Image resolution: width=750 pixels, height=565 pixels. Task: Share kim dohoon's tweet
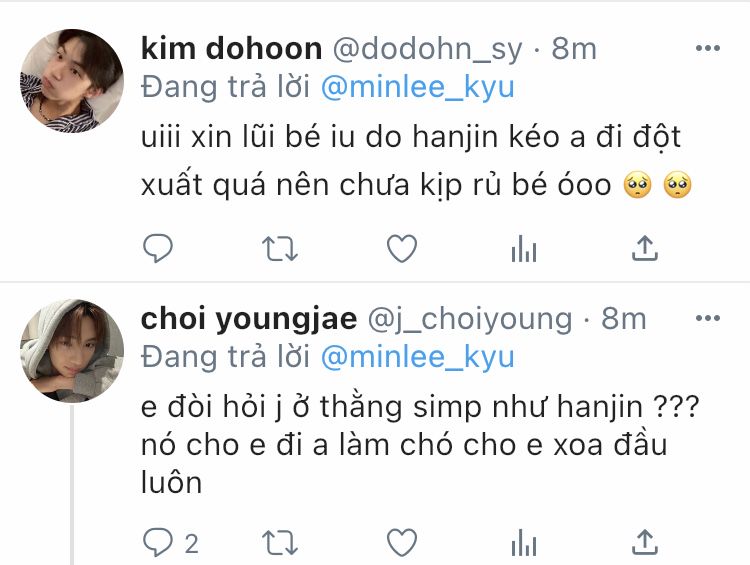(645, 248)
